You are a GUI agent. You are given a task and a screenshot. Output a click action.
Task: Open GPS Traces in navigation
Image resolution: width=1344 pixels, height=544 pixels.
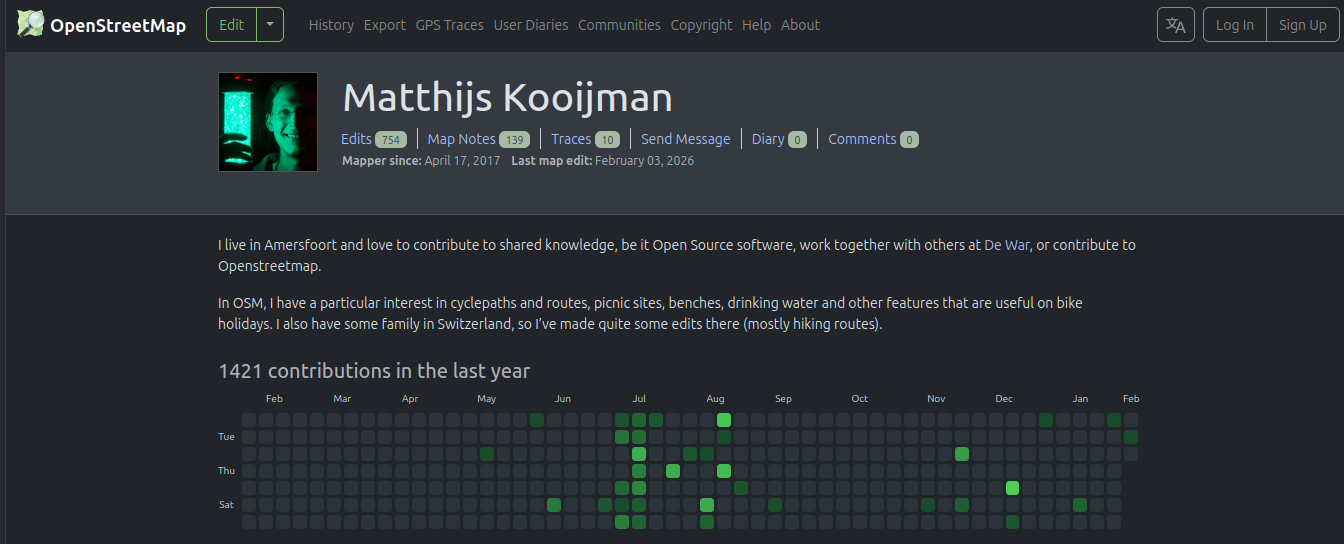(x=449, y=25)
